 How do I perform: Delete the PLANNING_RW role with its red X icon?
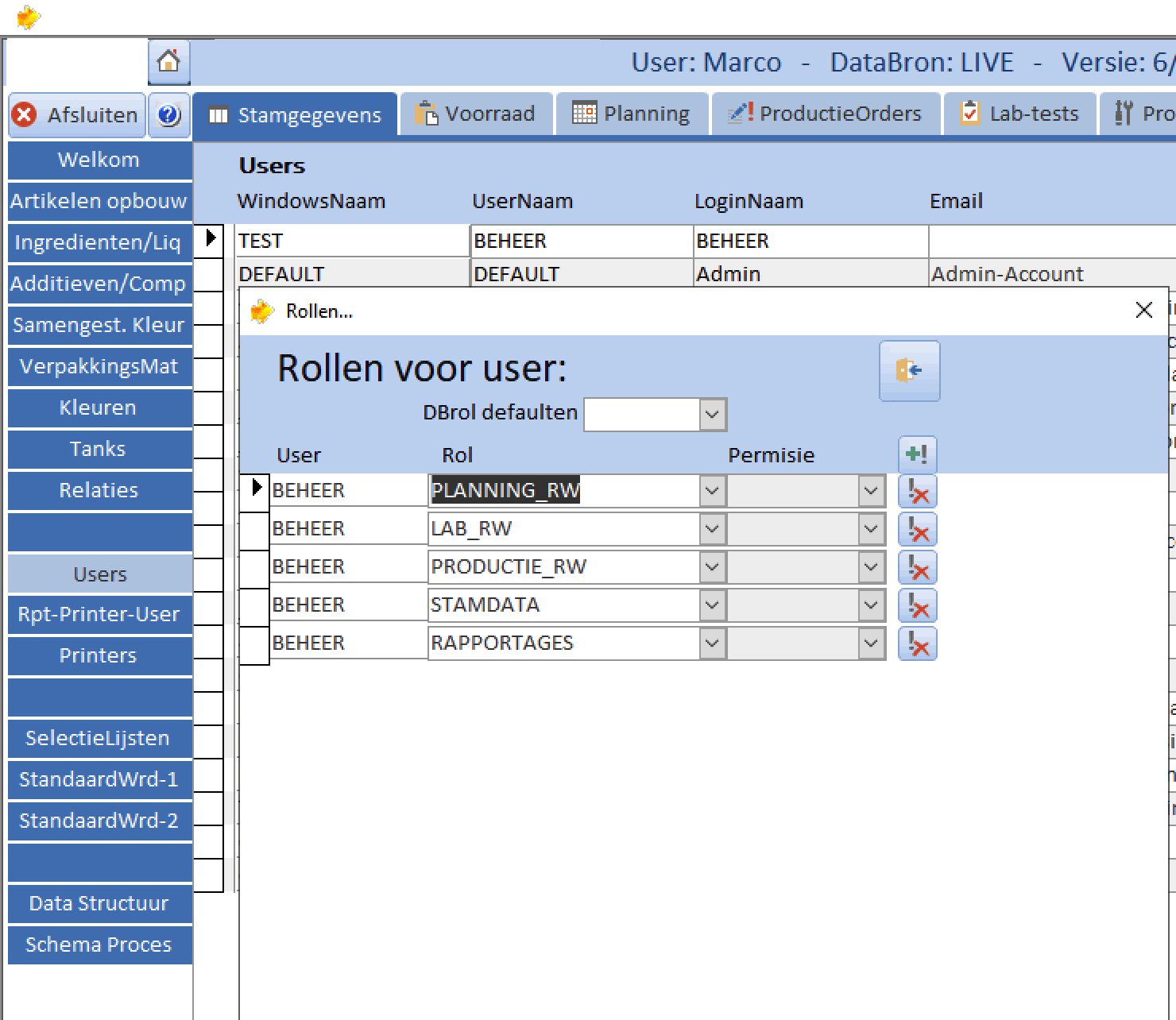(918, 491)
